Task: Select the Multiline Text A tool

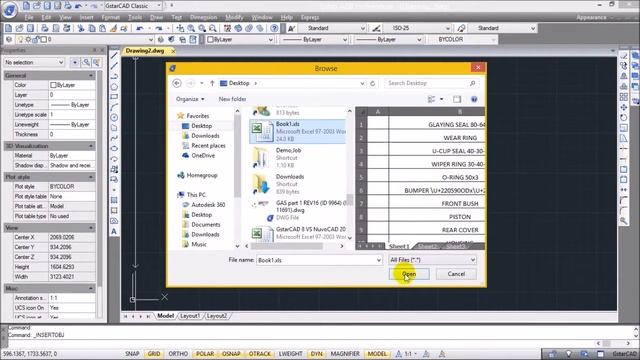Action: (x=114, y=231)
